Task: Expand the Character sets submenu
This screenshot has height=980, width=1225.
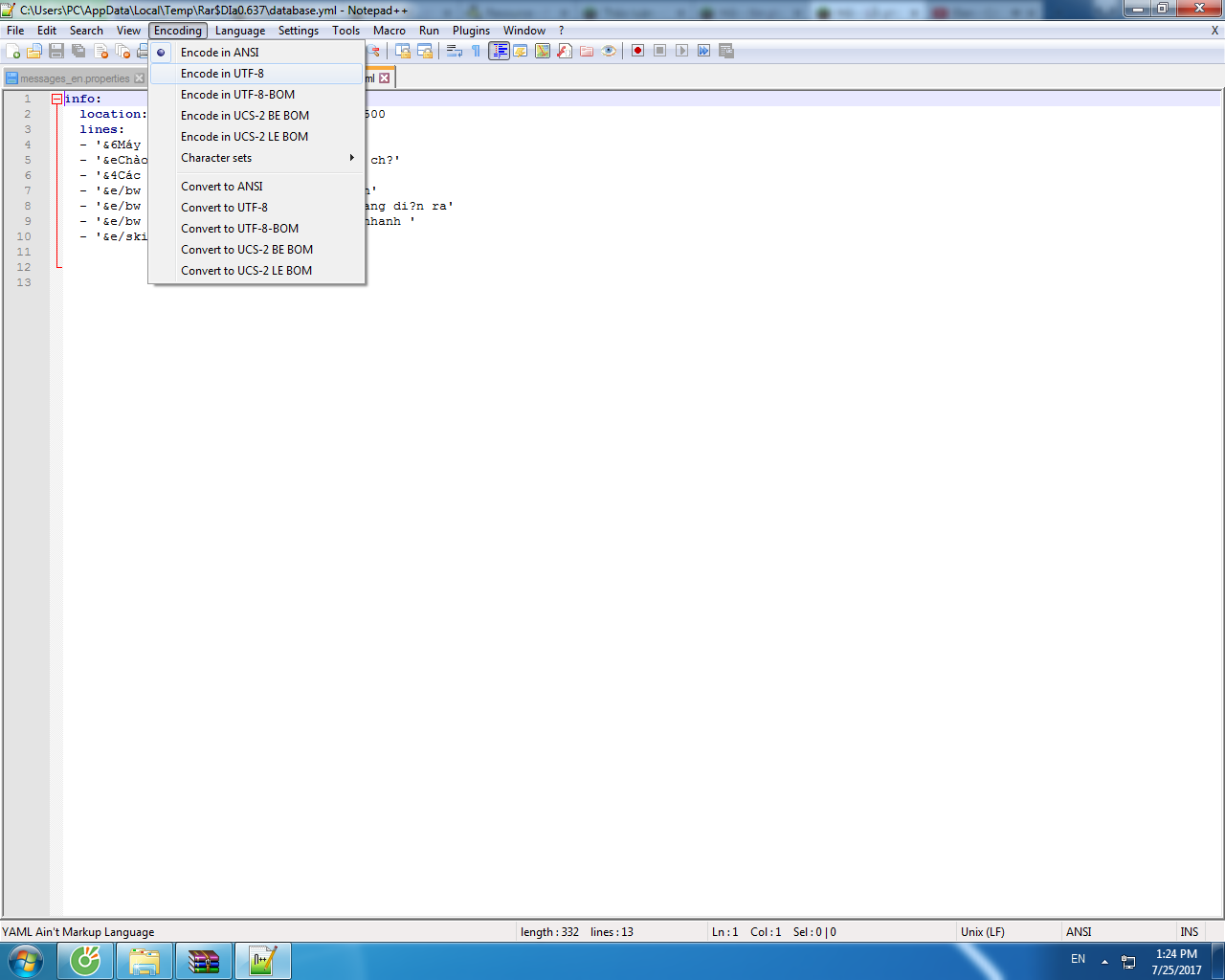Action: 257,158
